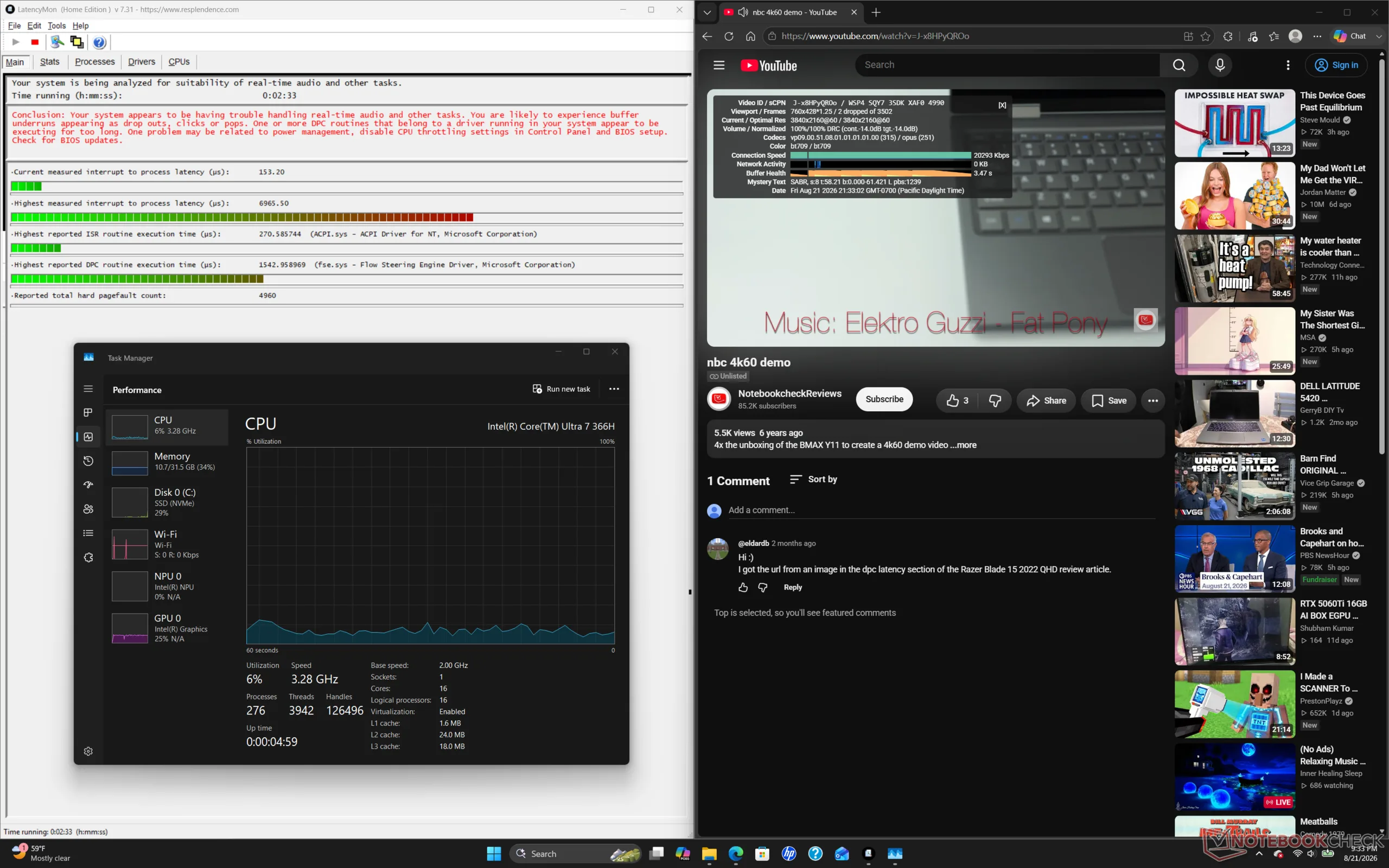Screen dimensions: 1389x868
Task: Subscribe to NotebookcheckReviews channel
Action: point(884,400)
